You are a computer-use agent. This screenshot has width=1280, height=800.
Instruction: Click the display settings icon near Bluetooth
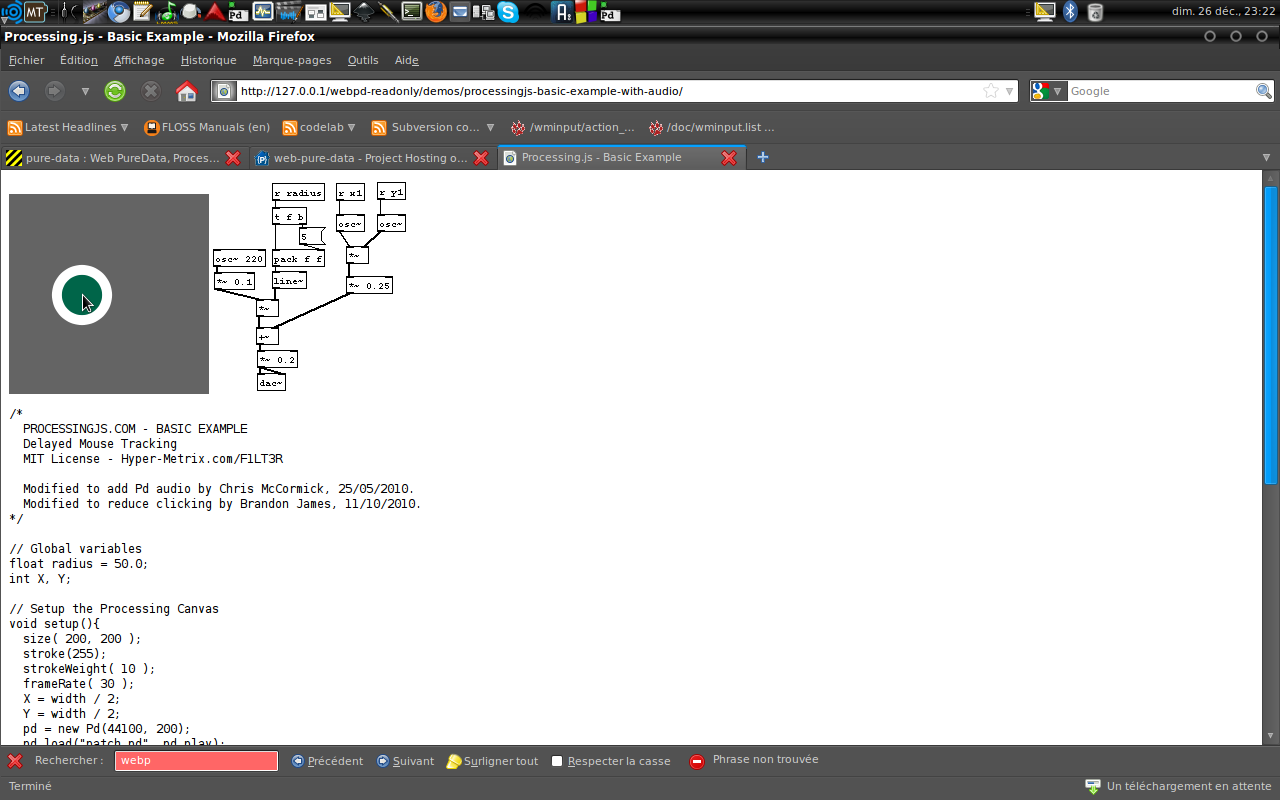click(1045, 12)
